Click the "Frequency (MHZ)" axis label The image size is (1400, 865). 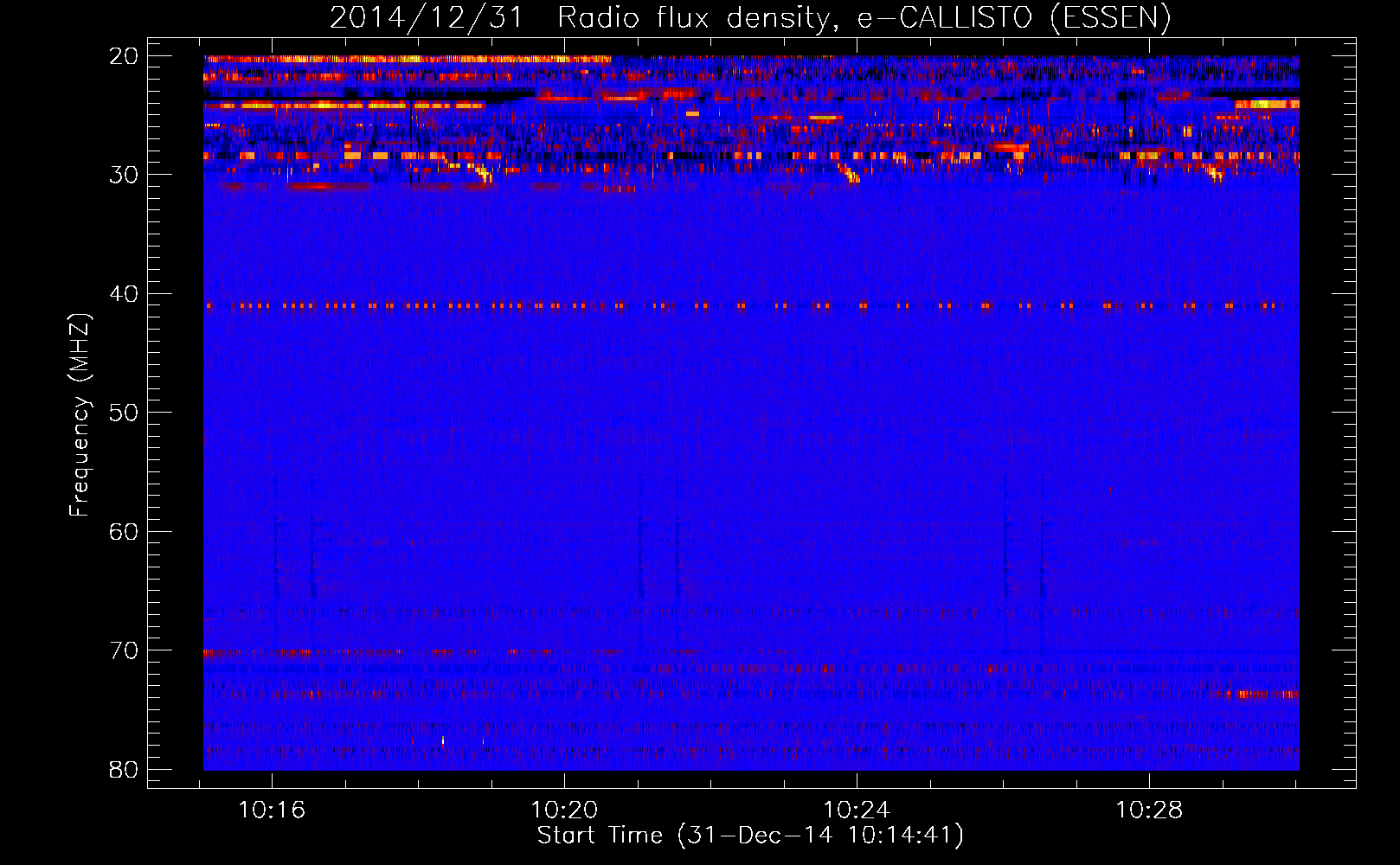(x=80, y=415)
